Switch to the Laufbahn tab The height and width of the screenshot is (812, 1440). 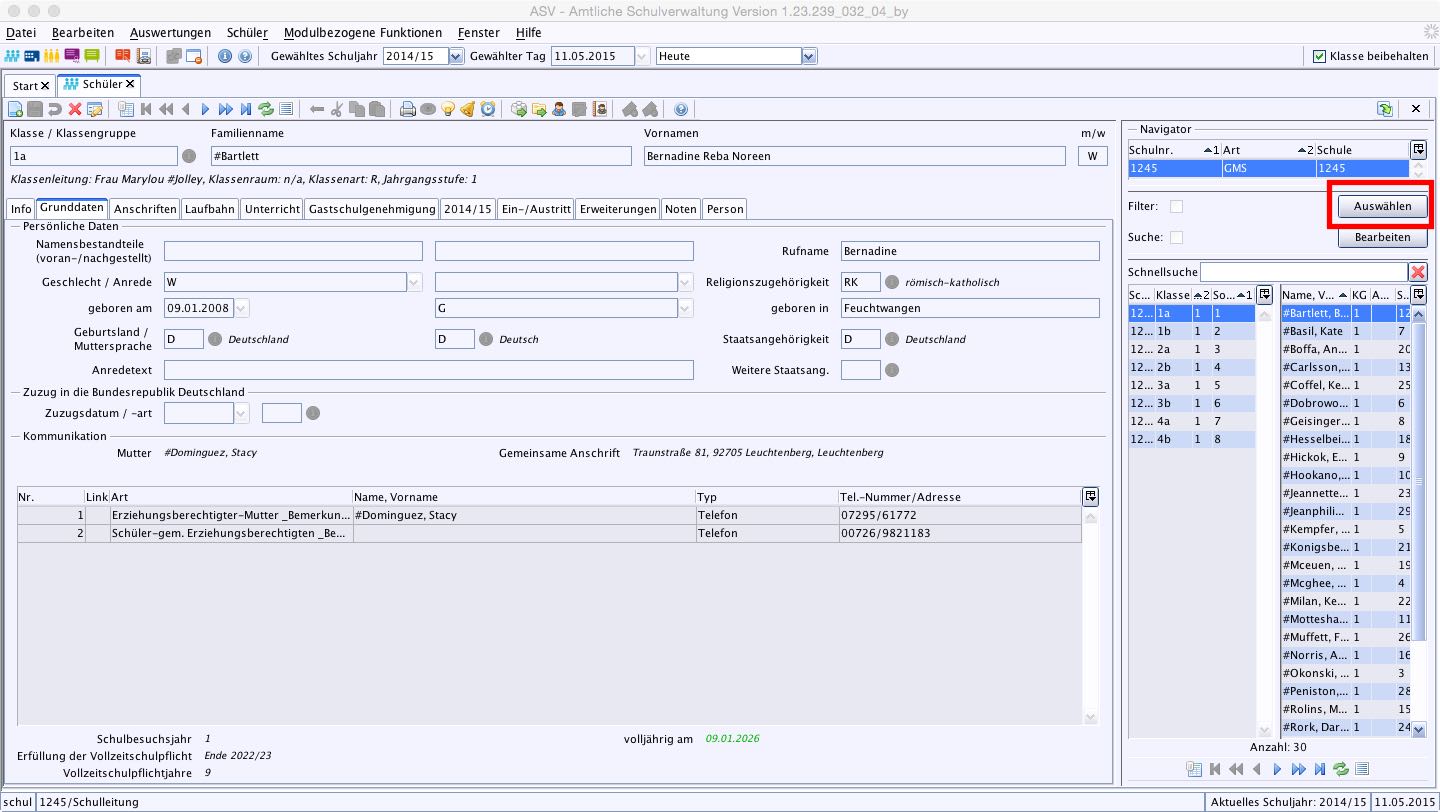coord(210,209)
